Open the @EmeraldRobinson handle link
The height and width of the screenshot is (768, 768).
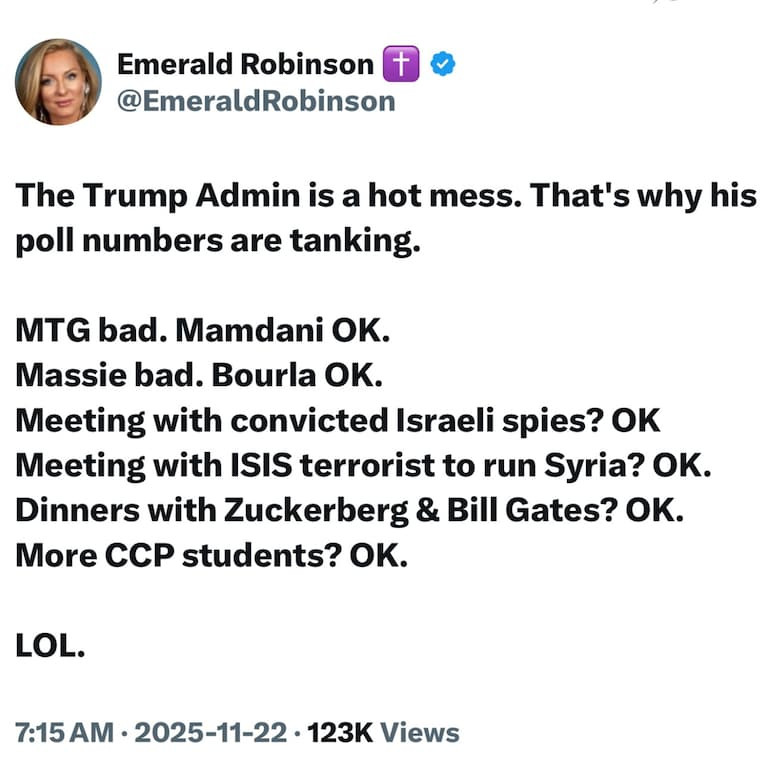pyautogui.click(x=256, y=101)
